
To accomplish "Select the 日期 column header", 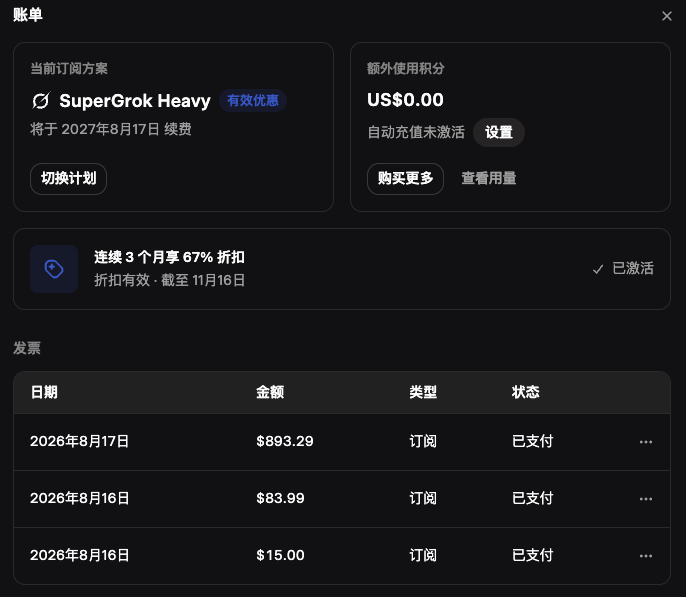I will click(x=44, y=392).
